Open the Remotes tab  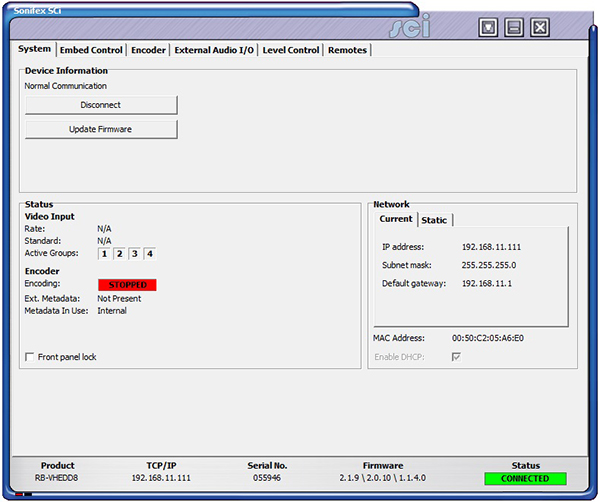(347, 50)
